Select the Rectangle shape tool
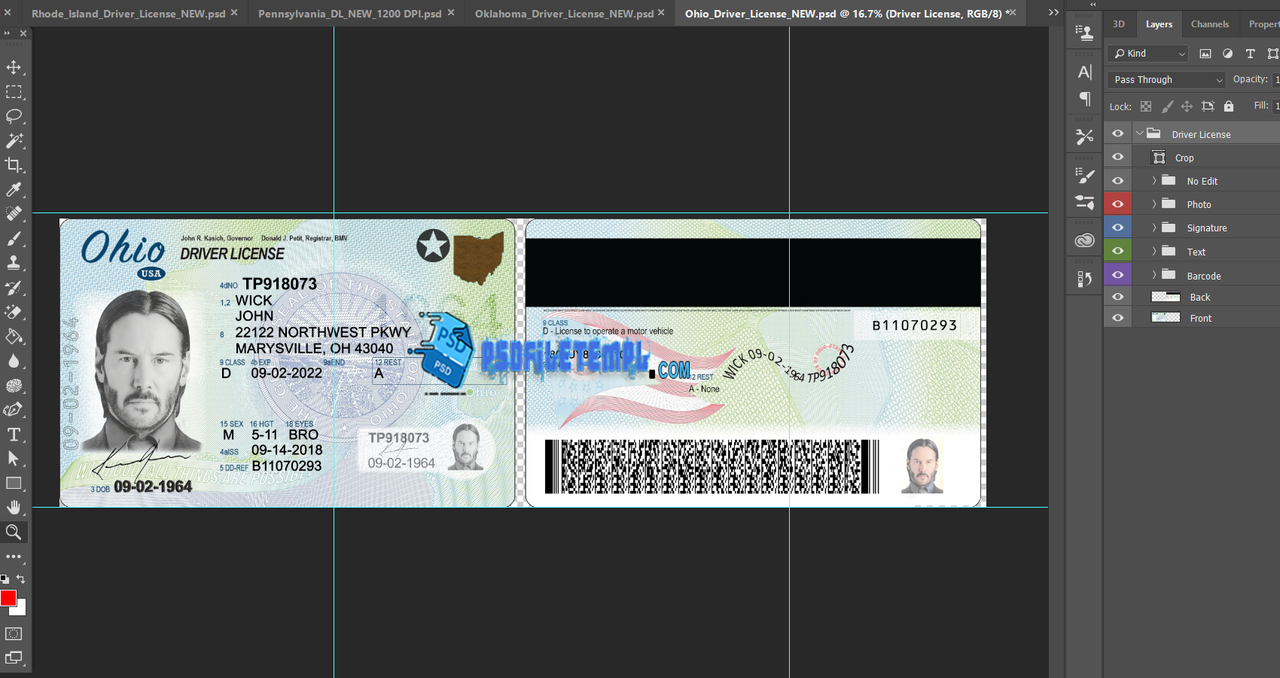1280x678 pixels. point(14,484)
